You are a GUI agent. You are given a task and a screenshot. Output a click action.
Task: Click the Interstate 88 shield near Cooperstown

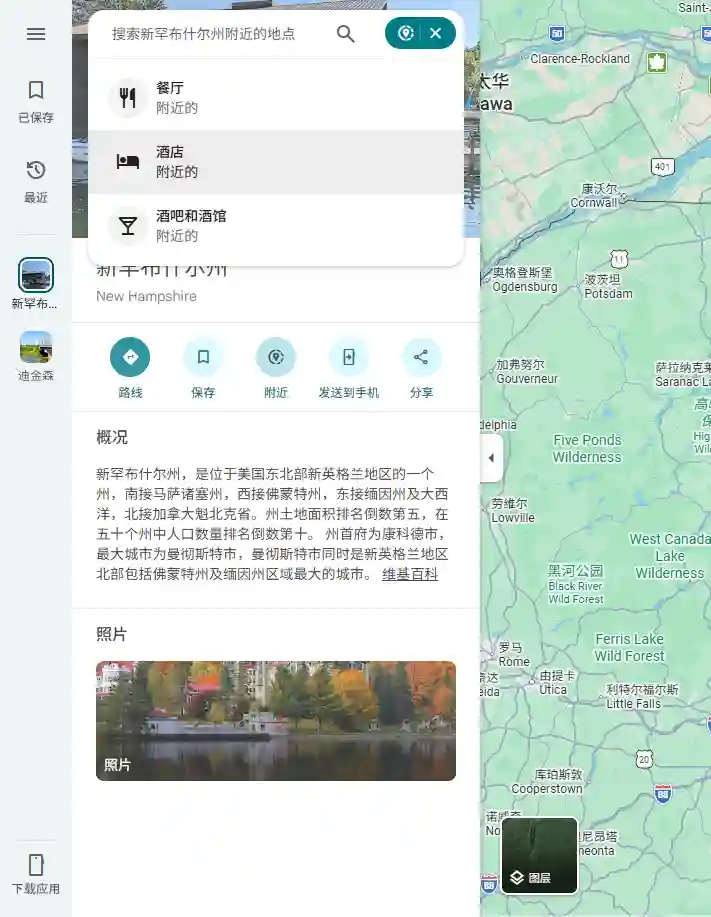[x=662, y=794]
